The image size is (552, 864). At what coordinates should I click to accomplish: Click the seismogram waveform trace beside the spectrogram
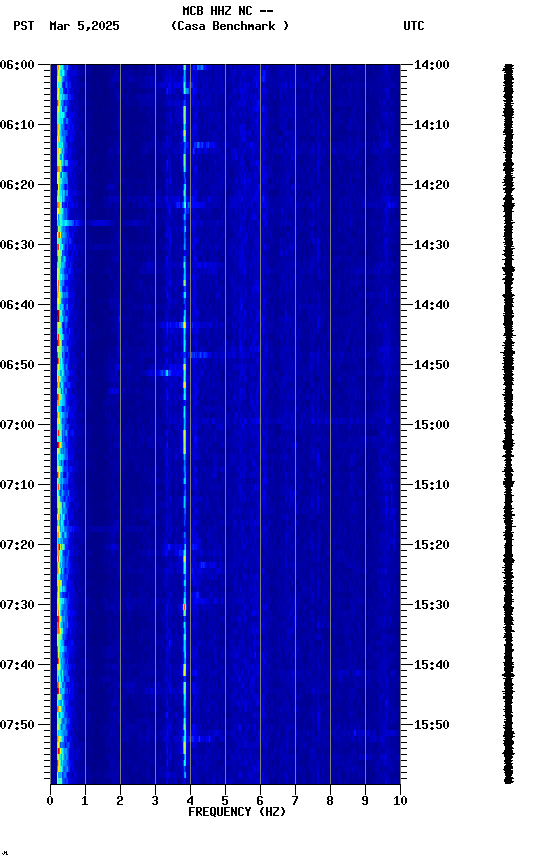pyautogui.click(x=508, y=424)
